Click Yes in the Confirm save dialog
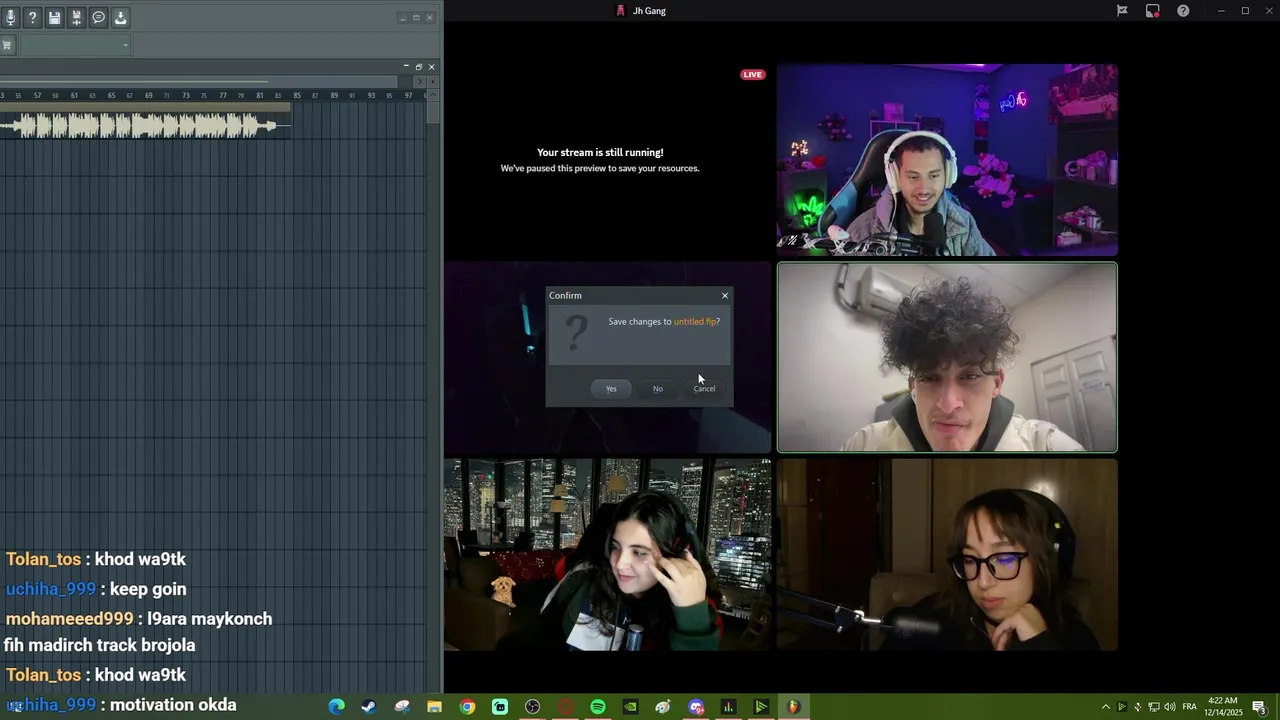 pyautogui.click(x=611, y=389)
